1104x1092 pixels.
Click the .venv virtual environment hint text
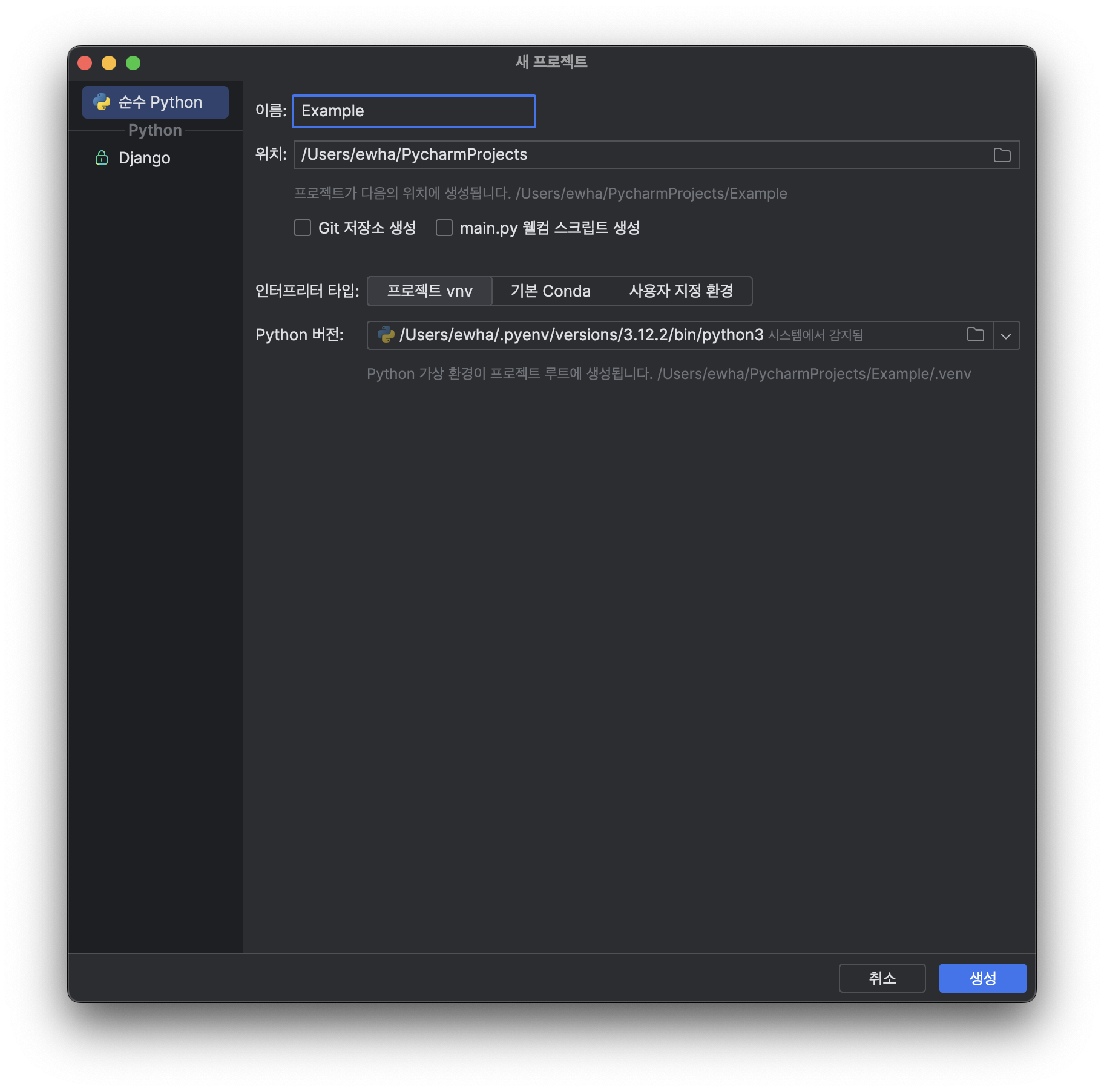pos(669,374)
